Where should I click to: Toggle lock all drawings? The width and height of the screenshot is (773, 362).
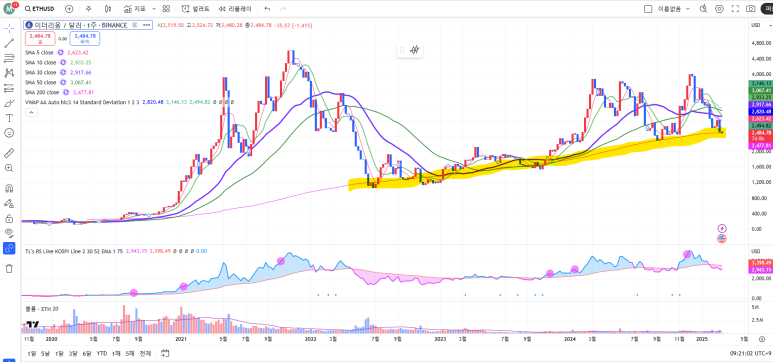(x=9, y=218)
